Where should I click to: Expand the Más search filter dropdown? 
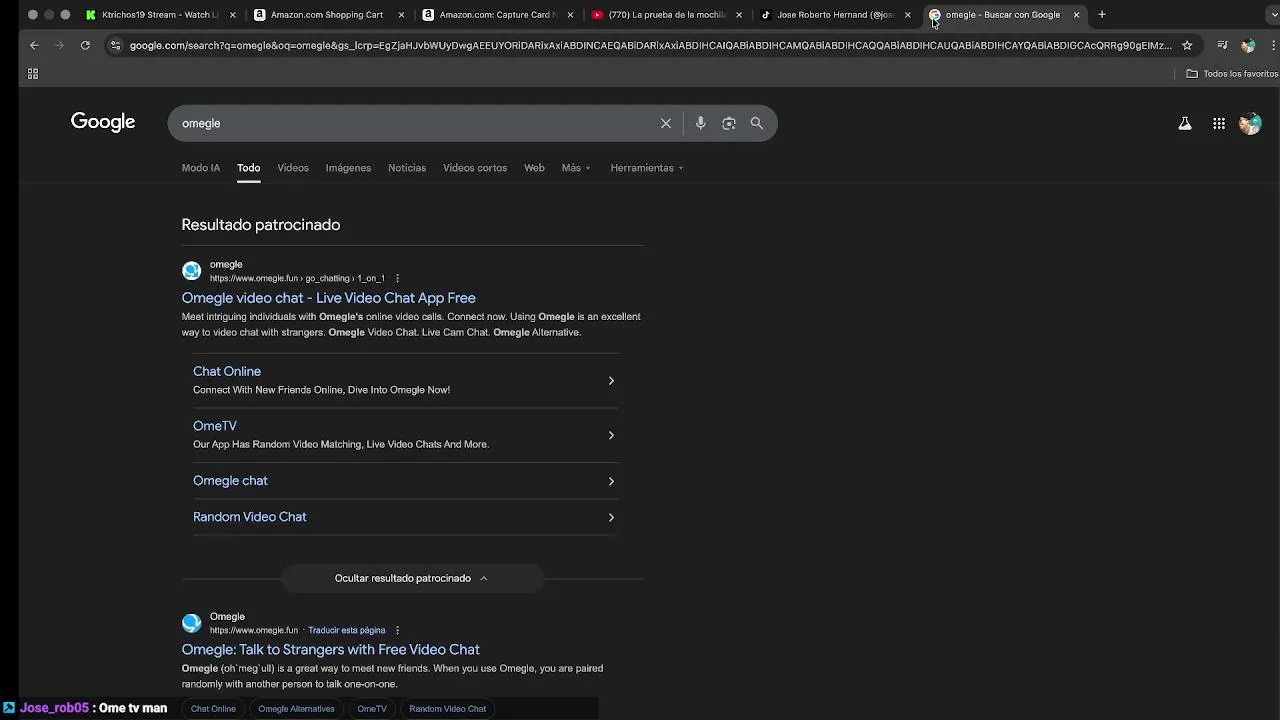576,168
